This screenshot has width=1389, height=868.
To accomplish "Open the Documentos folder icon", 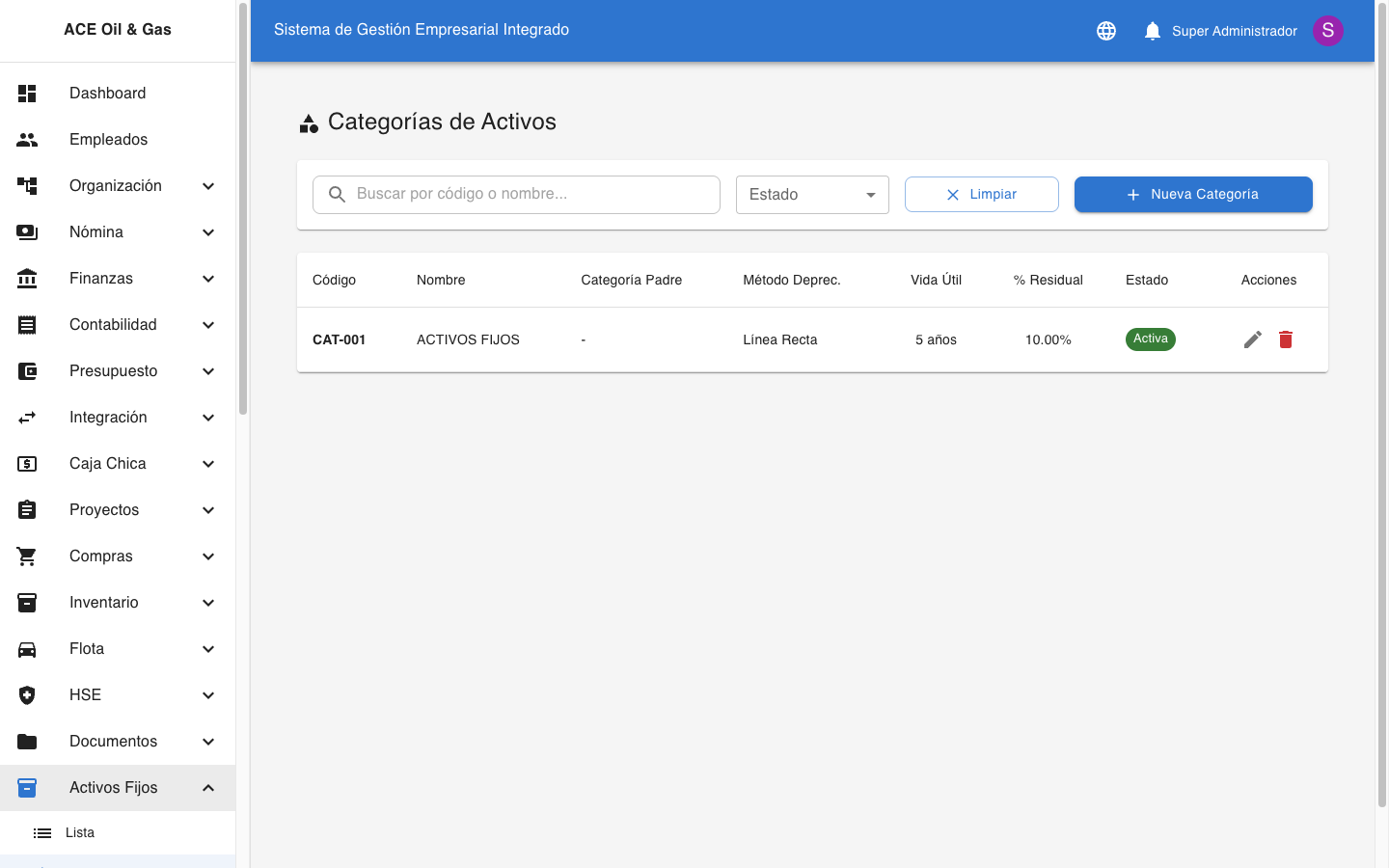I will 26,741.
